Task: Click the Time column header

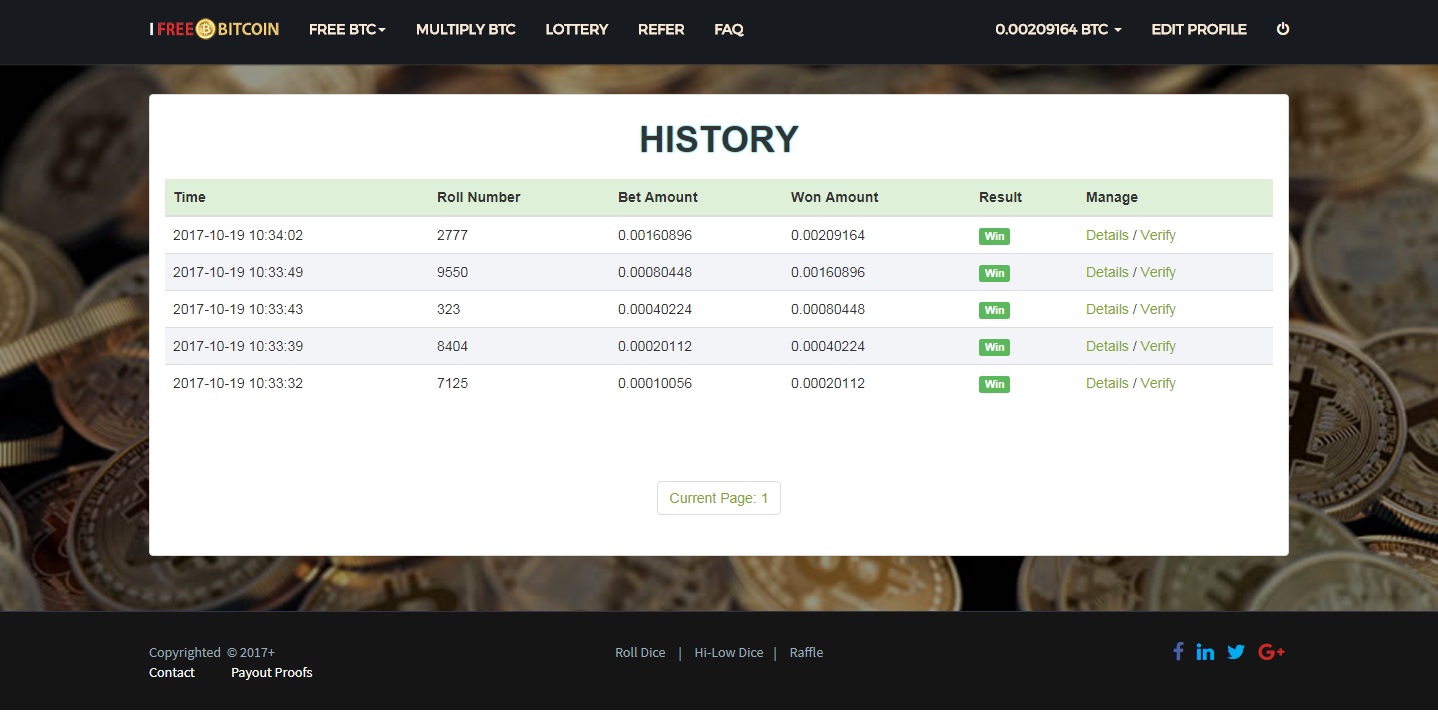Action: pyautogui.click(x=190, y=197)
